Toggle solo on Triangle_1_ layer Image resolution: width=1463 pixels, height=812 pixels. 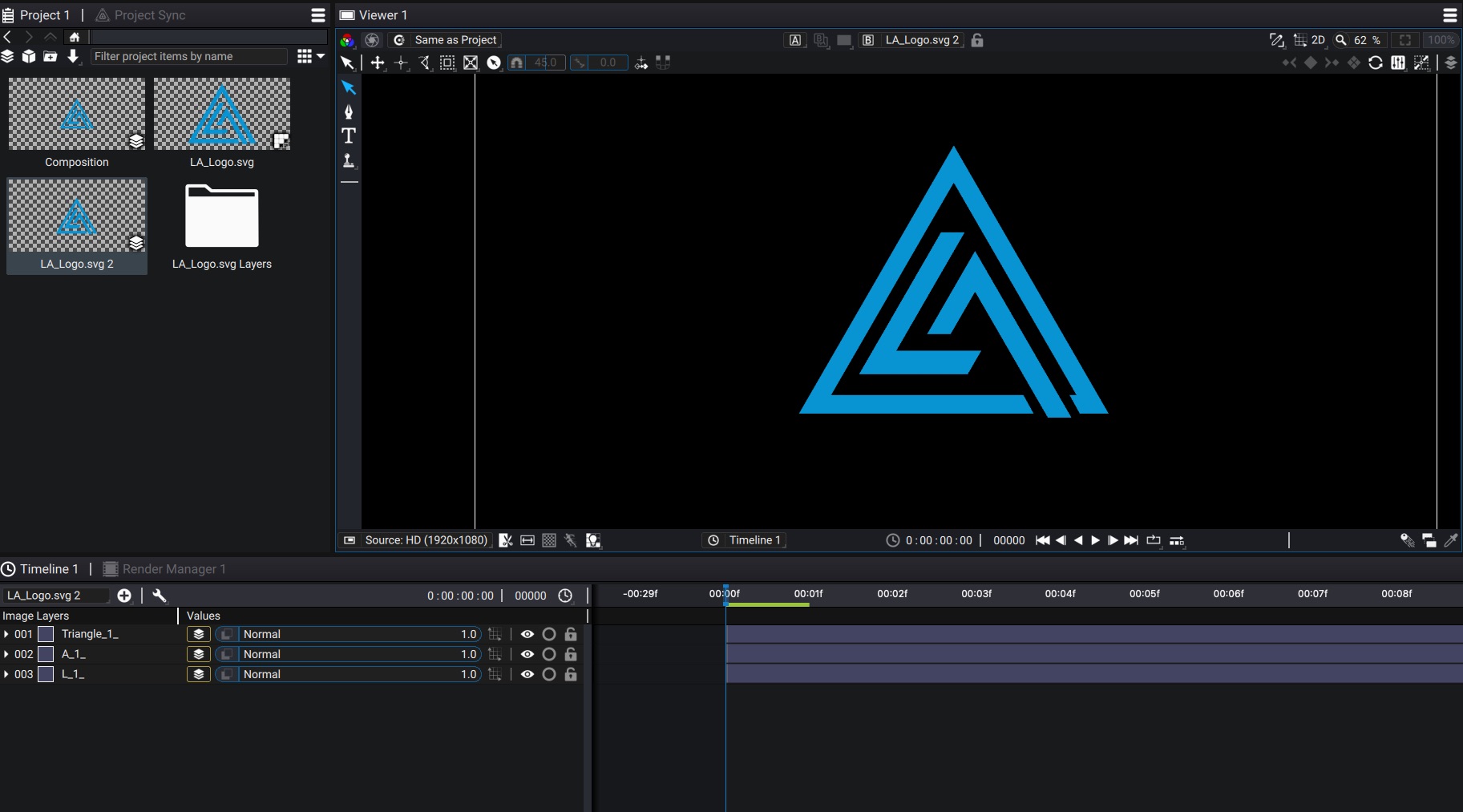[549, 634]
